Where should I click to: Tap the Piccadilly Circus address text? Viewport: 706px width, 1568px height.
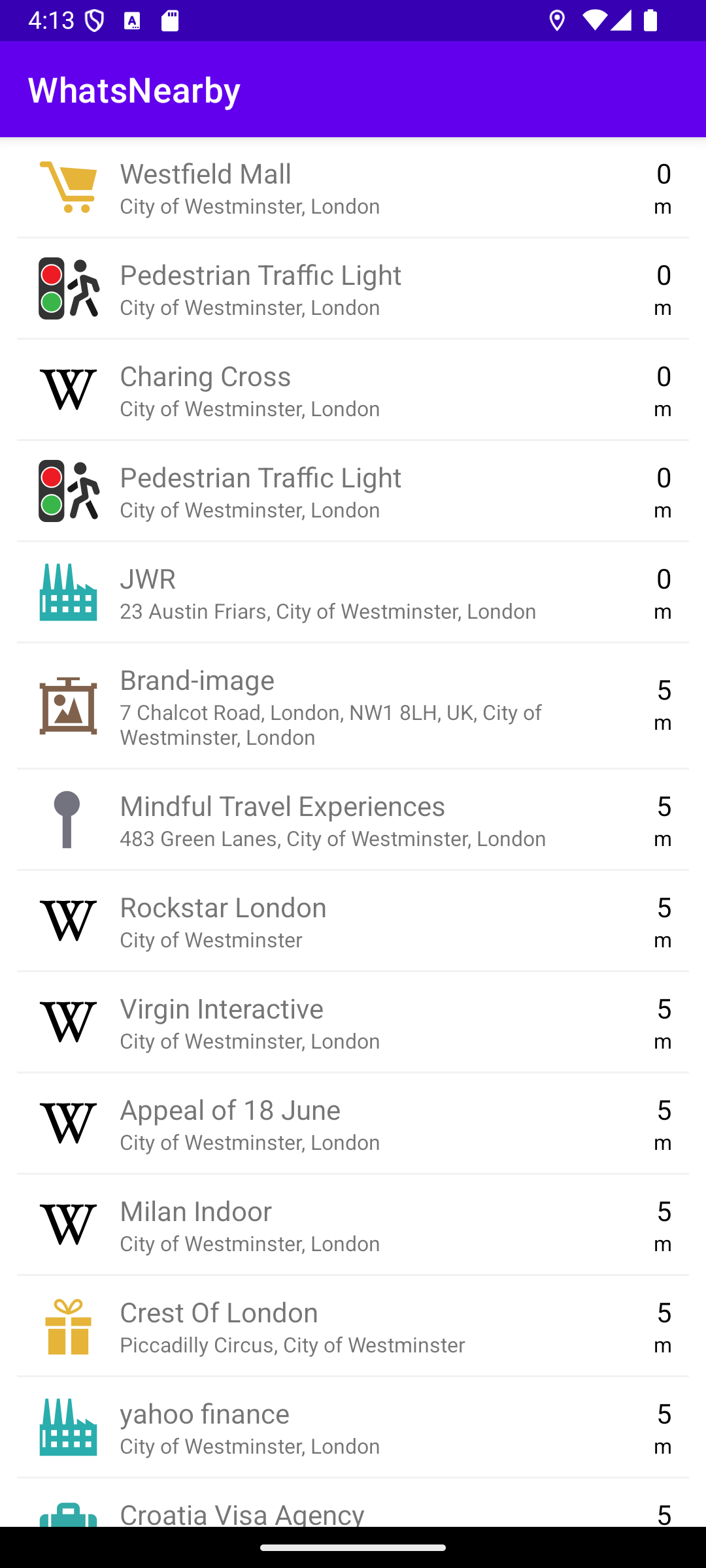(292, 1345)
